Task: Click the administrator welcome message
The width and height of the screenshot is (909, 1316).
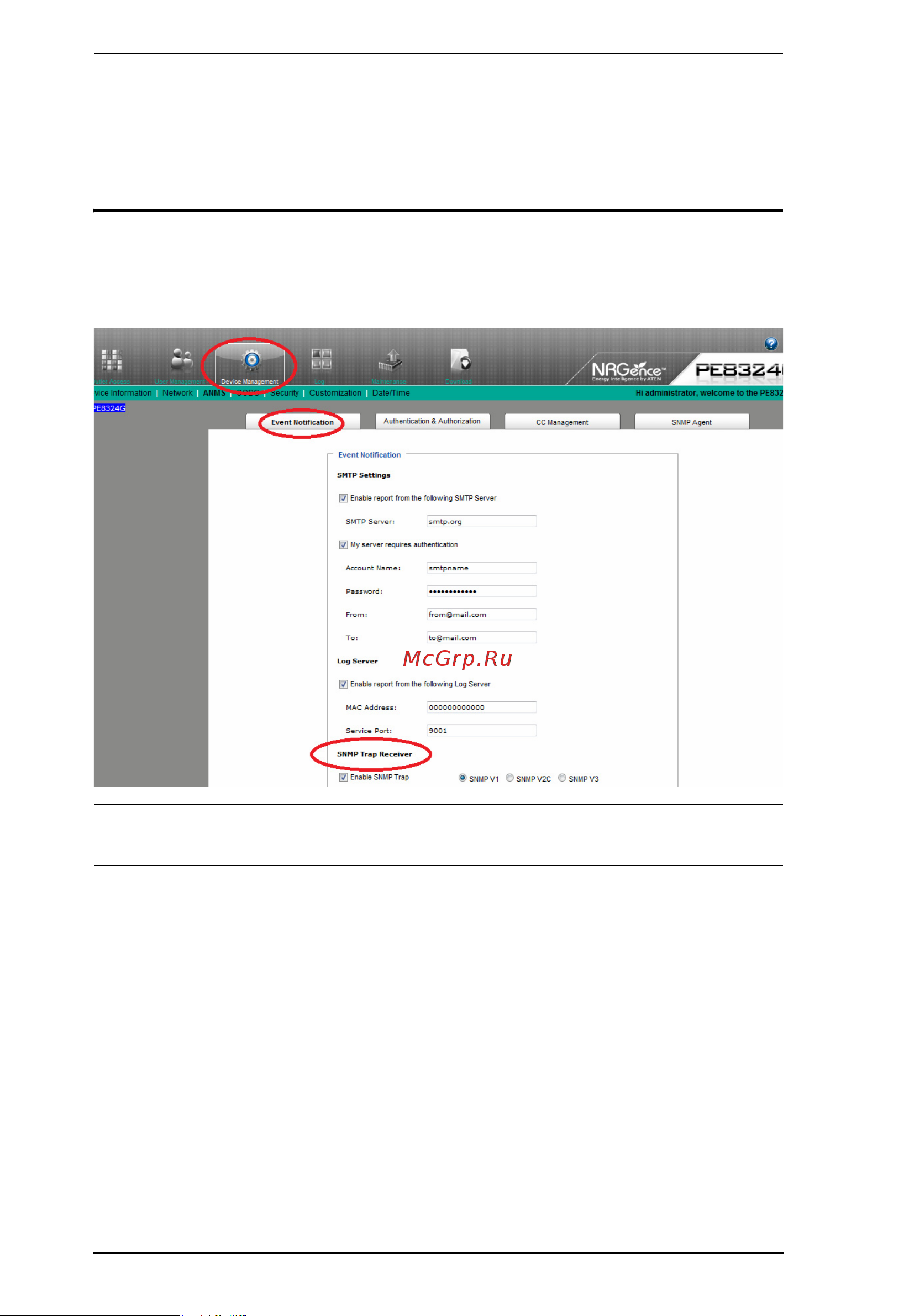Action: (x=709, y=393)
